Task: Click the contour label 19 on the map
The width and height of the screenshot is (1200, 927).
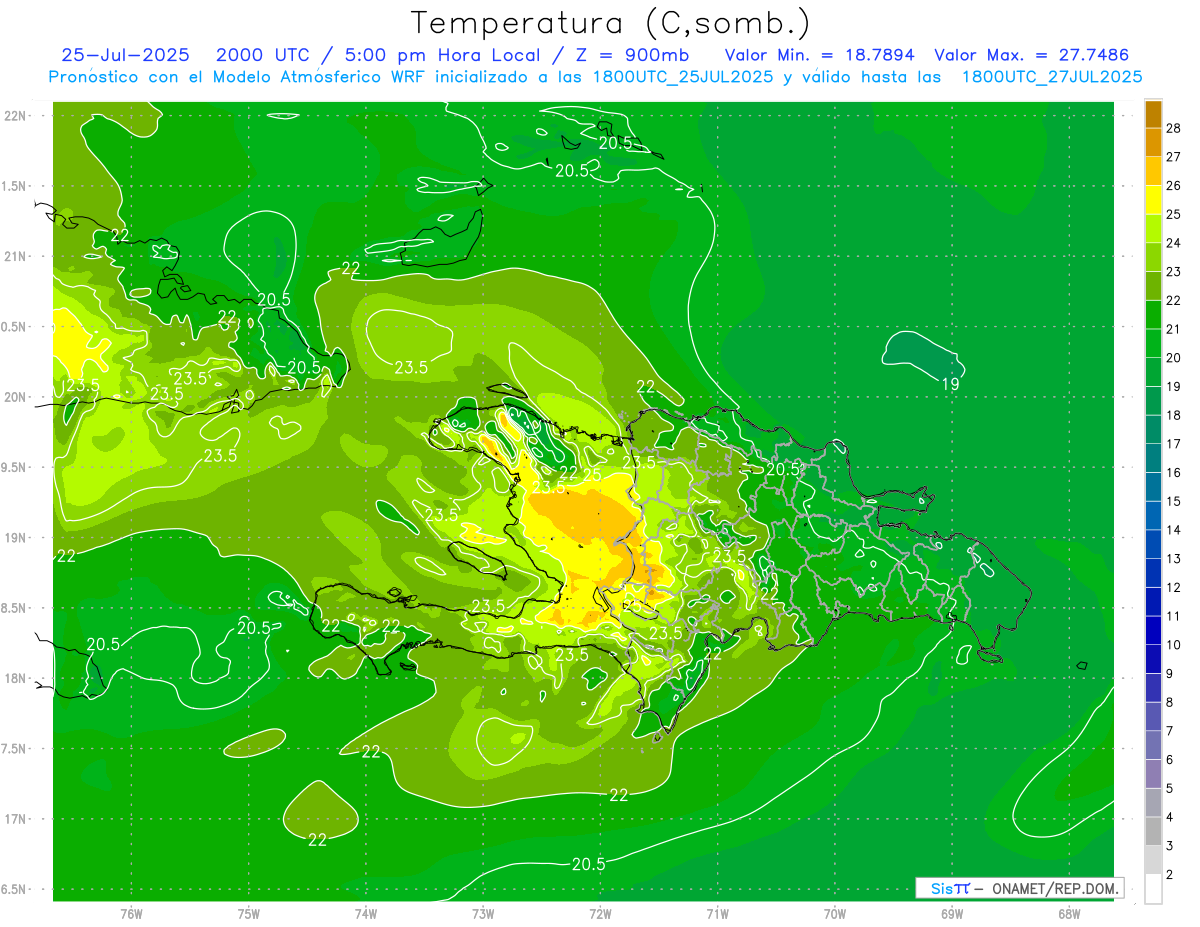Action: pos(951,383)
